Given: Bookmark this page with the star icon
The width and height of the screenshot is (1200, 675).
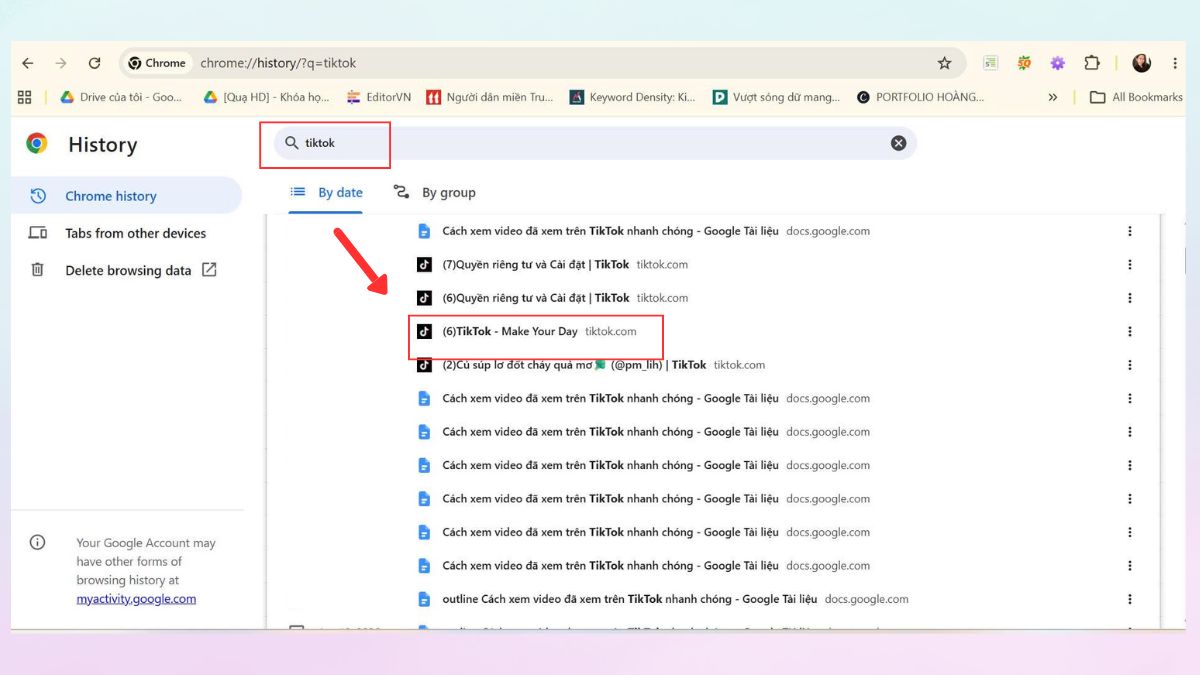Looking at the screenshot, I should pos(944,63).
